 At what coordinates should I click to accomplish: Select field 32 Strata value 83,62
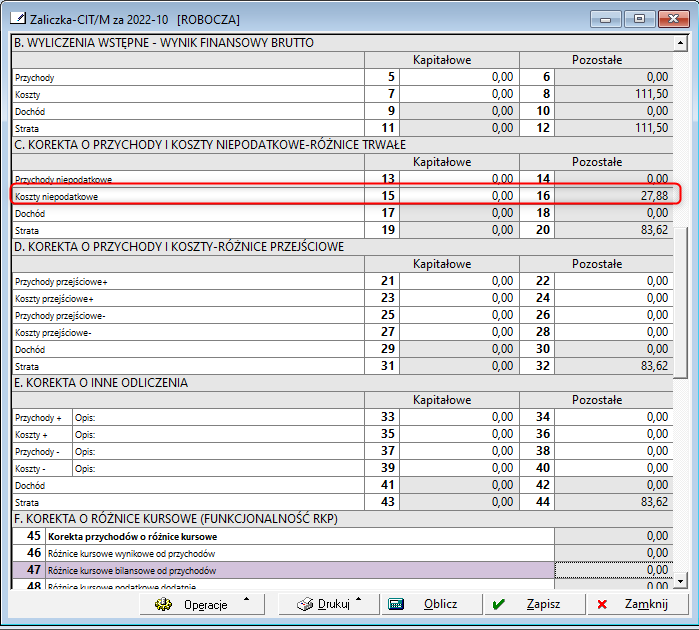tap(613, 366)
